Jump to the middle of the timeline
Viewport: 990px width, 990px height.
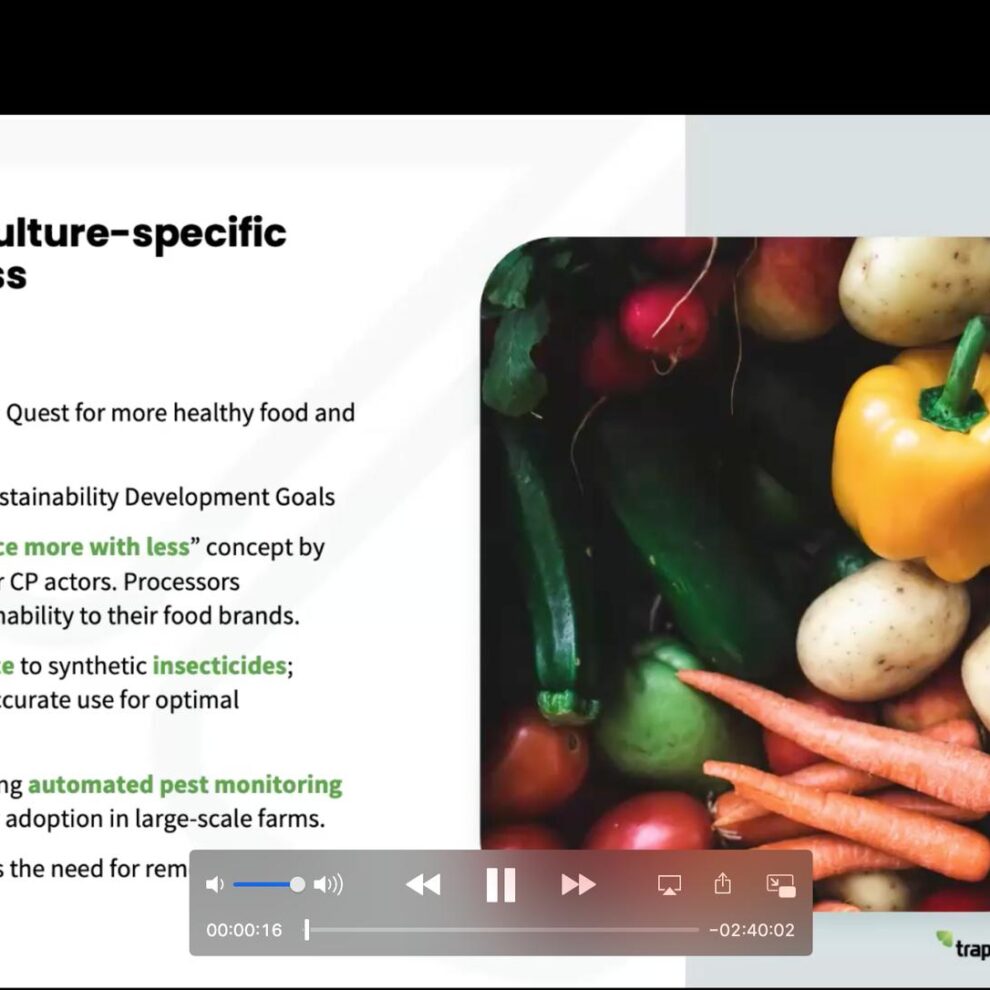click(503, 930)
